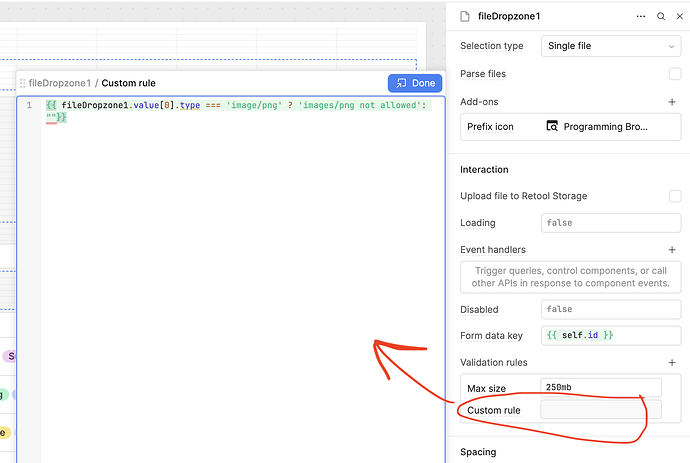
Task: Click the Disabled value field
Action: 610,309
